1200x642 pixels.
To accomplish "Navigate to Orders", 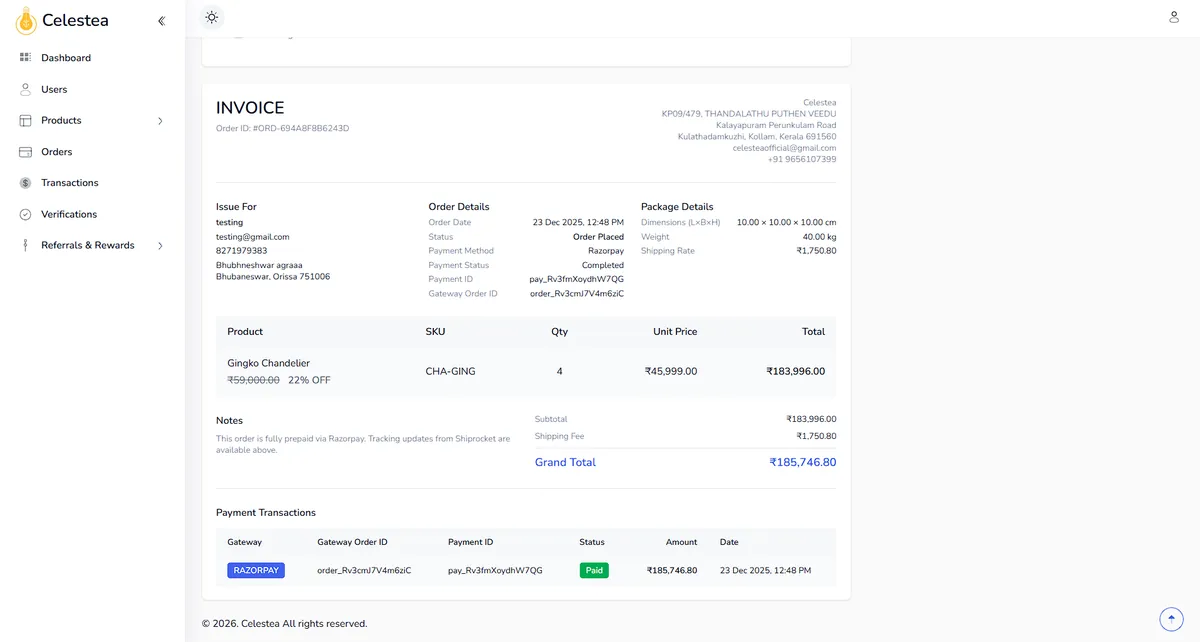I will (x=57, y=152).
